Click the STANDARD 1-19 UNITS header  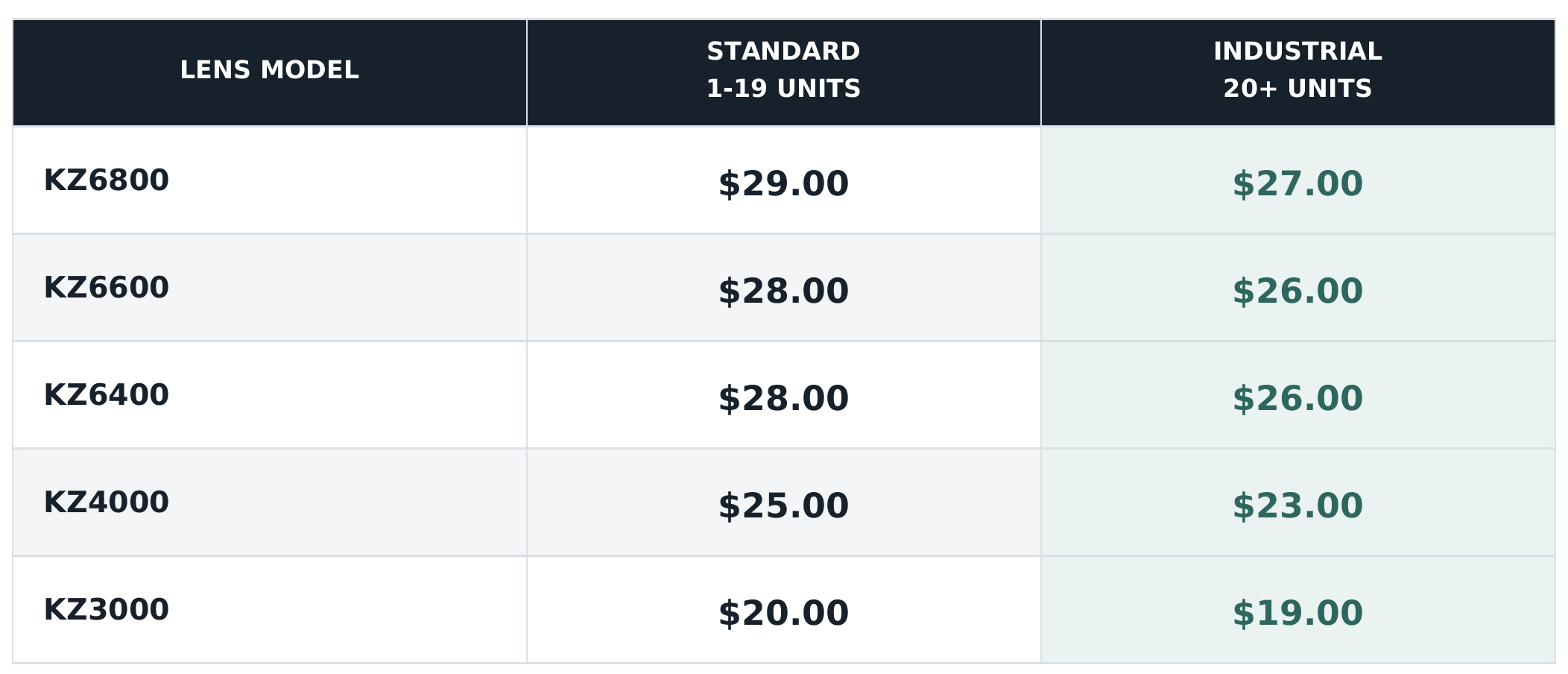[784, 72]
